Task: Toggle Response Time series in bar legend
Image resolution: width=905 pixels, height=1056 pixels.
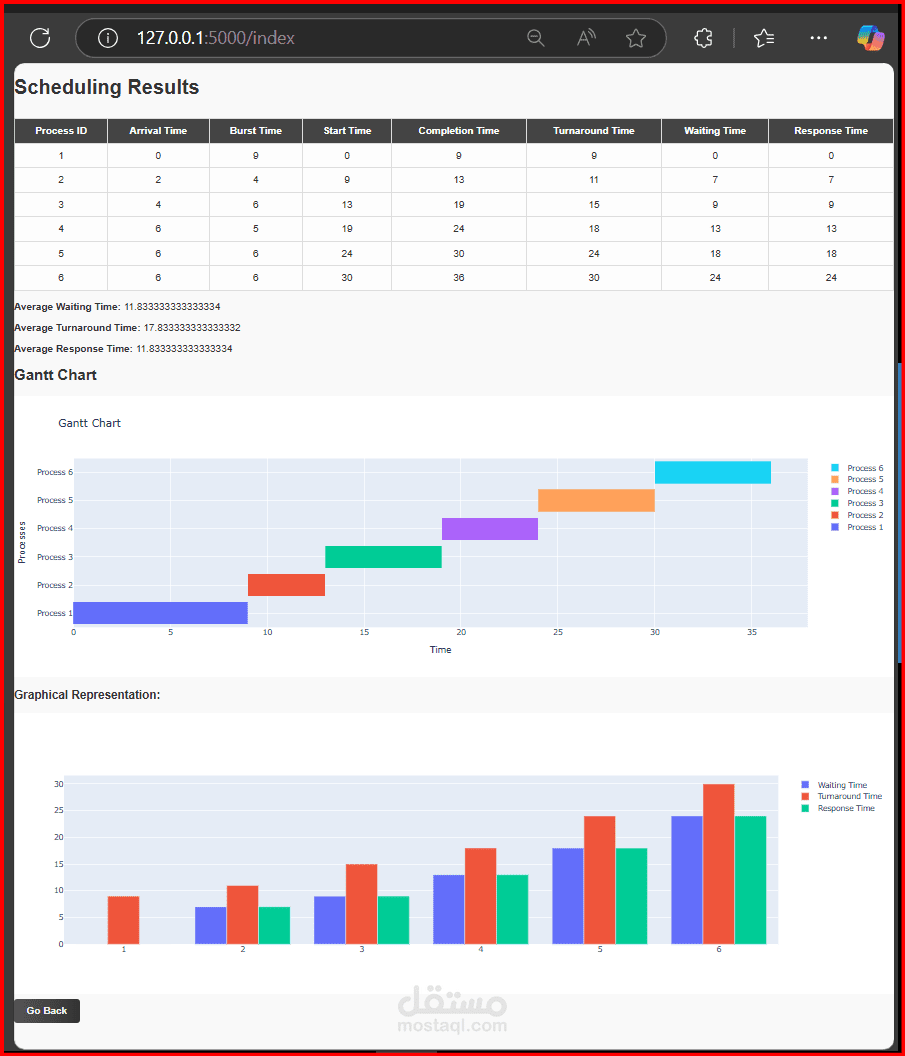Action: (x=838, y=808)
